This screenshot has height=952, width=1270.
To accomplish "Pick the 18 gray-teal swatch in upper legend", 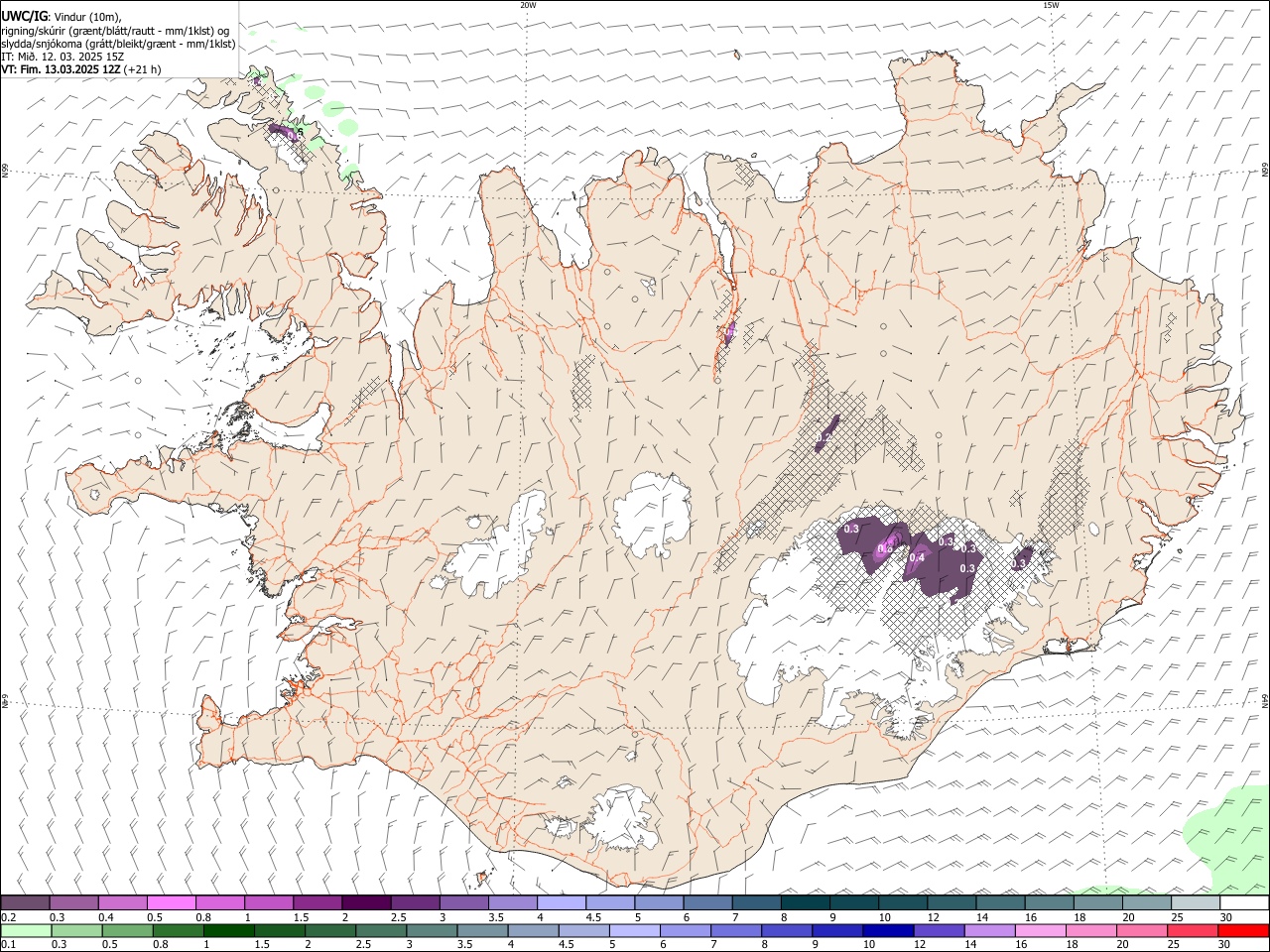I will click(1096, 902).
